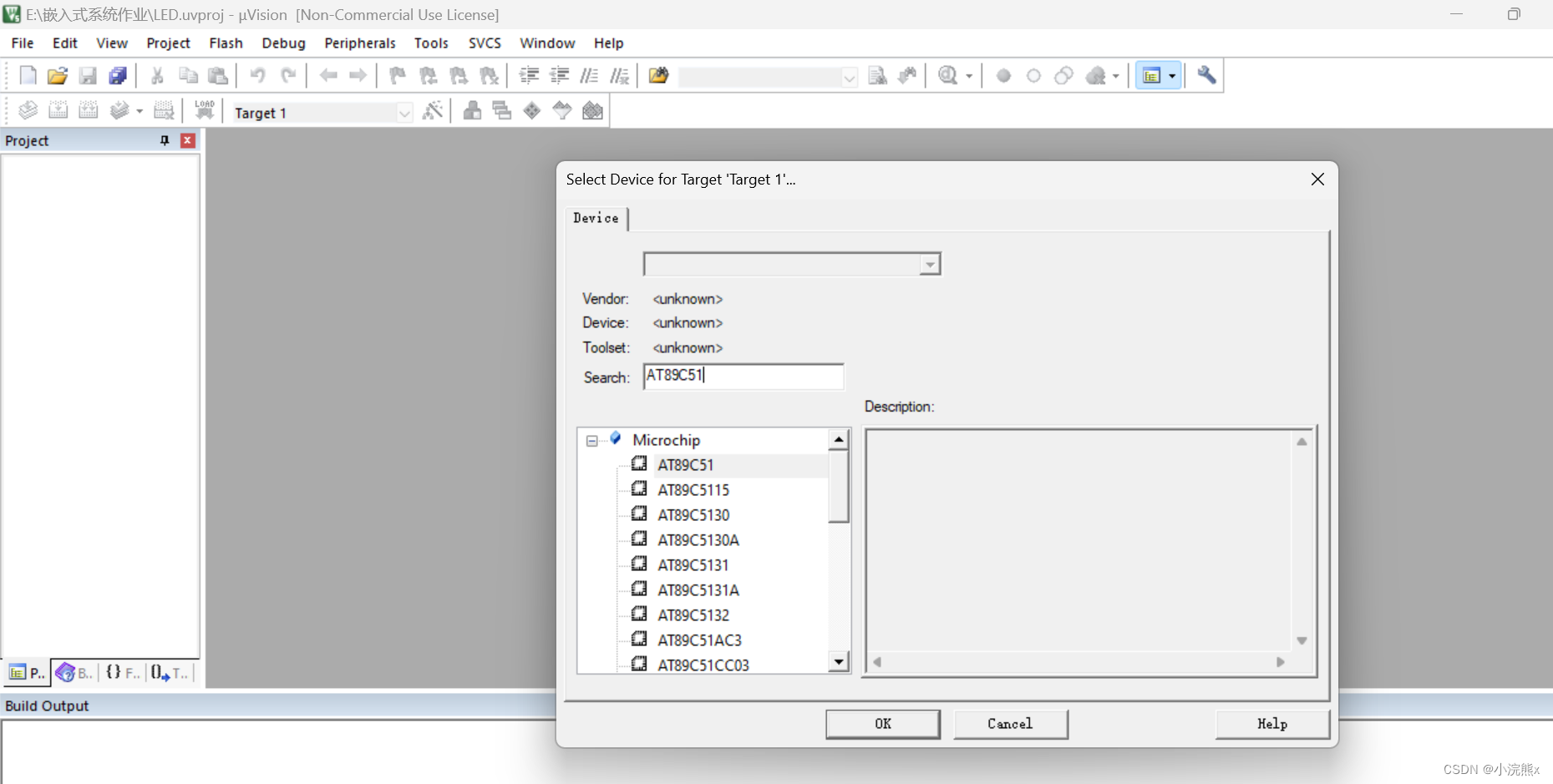Click the Cancel button
Image resolution: width=1553 pixels, height=784 pixels.
(x=1010, y=724)
